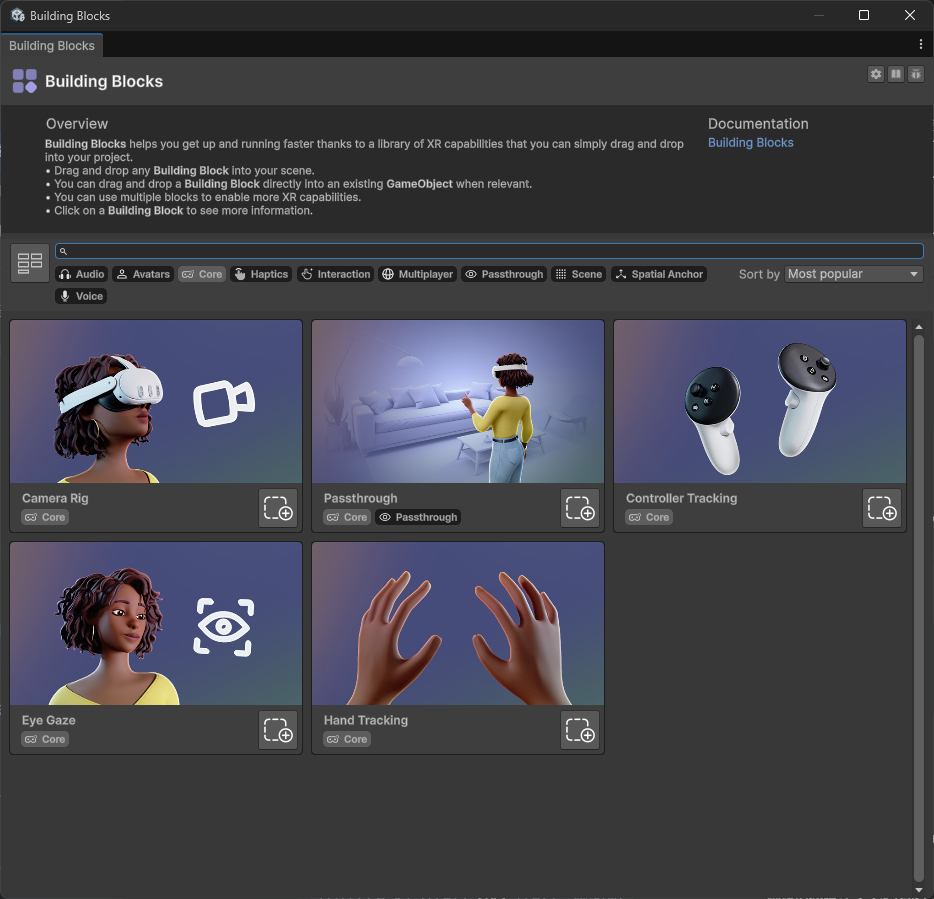
Task: Toggle the Spatial Anchor filter tag
Action: tap(659, 274)
